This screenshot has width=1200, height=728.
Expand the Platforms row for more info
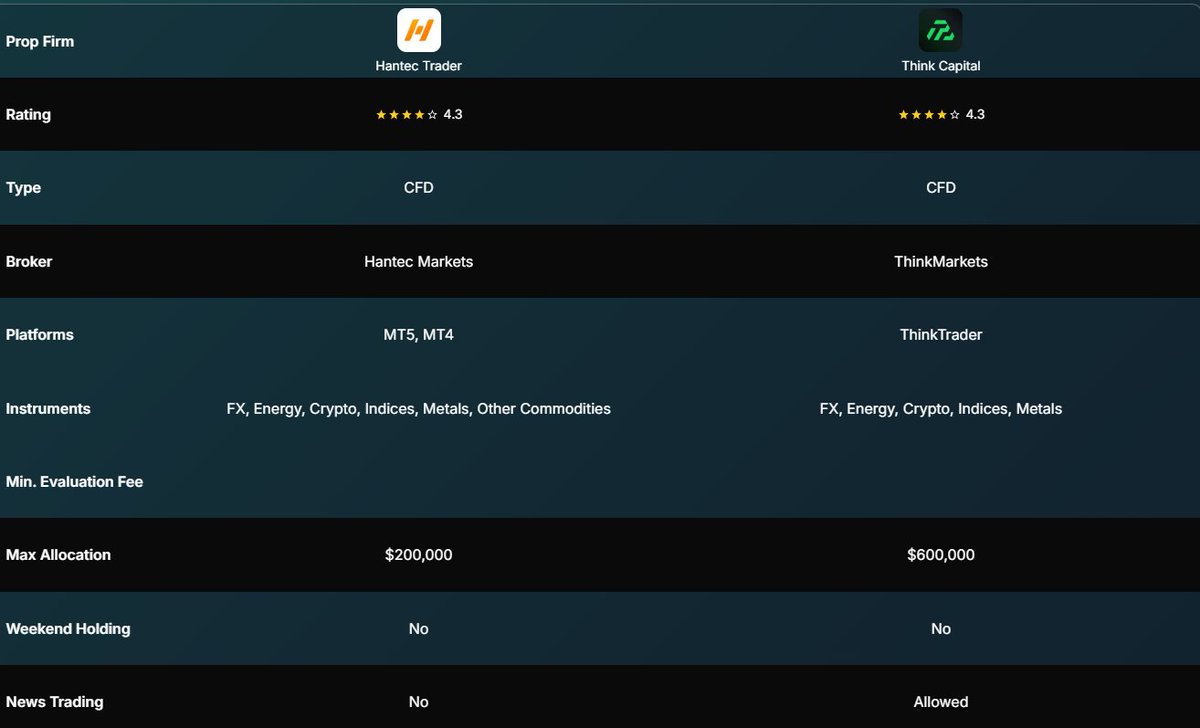tap(40, 334)
